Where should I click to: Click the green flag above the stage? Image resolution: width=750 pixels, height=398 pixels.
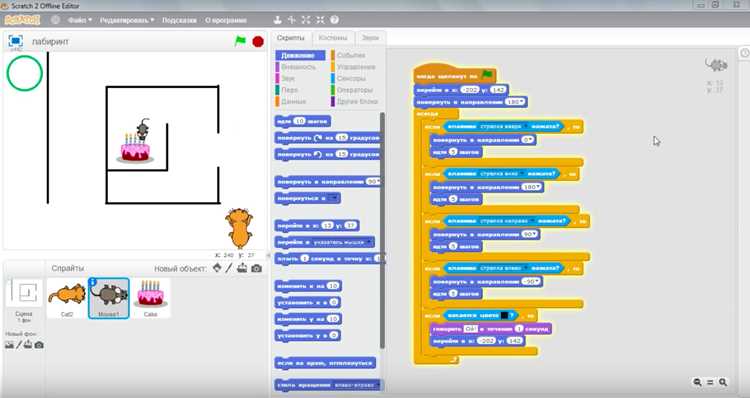pyautogui.click(x=240, y=41)
